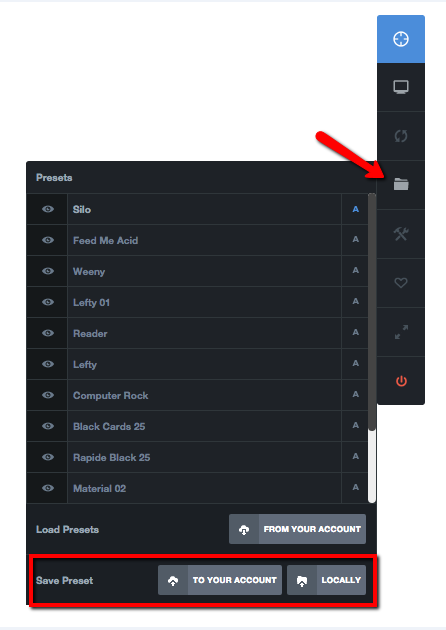Save preset Locally
446x630 pixels.
(326, 580)
